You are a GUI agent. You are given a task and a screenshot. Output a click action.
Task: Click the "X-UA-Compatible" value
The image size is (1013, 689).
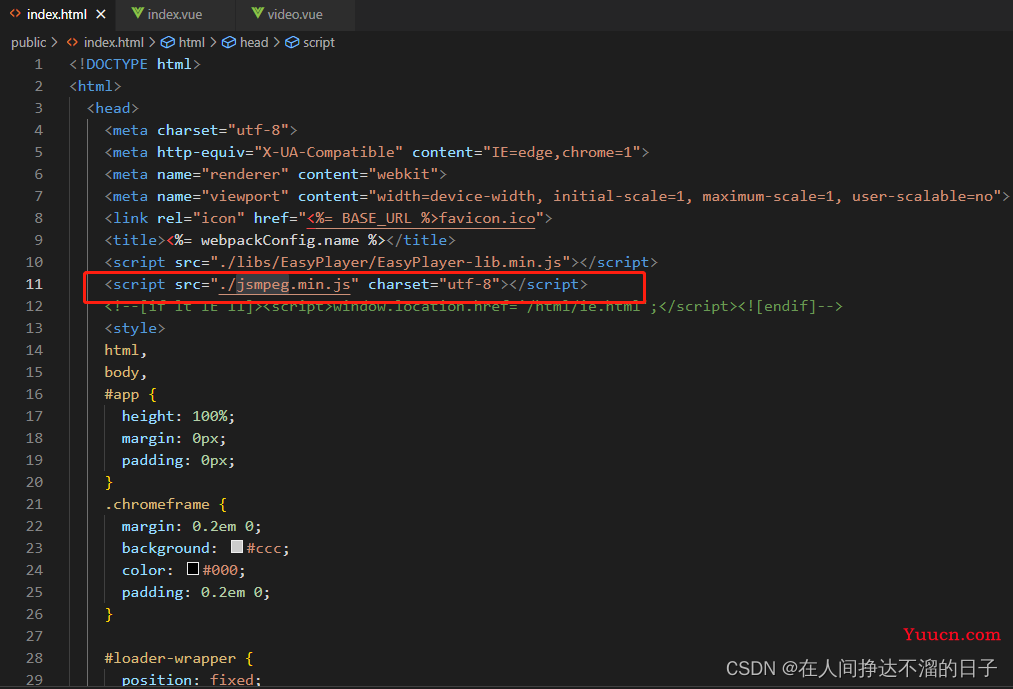[329, 153]
